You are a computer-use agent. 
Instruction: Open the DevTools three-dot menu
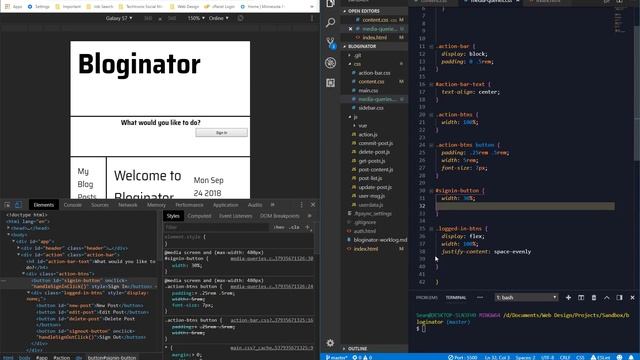point(302,205)
